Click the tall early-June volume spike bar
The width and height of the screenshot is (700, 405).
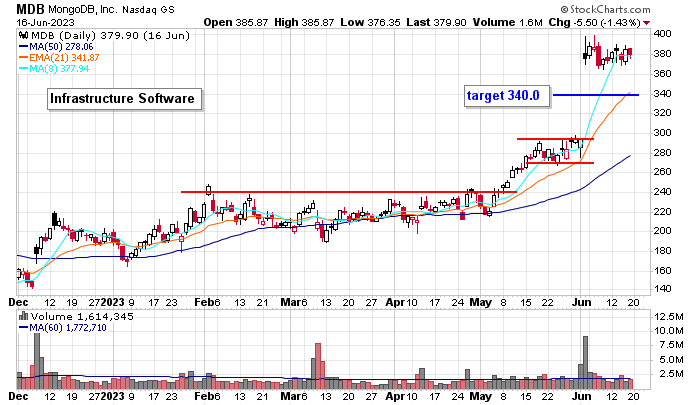pos(585,363)
